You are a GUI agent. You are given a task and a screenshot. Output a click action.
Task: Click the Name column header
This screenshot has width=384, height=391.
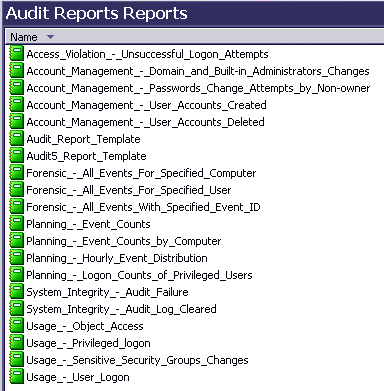(x=195, y=37)
